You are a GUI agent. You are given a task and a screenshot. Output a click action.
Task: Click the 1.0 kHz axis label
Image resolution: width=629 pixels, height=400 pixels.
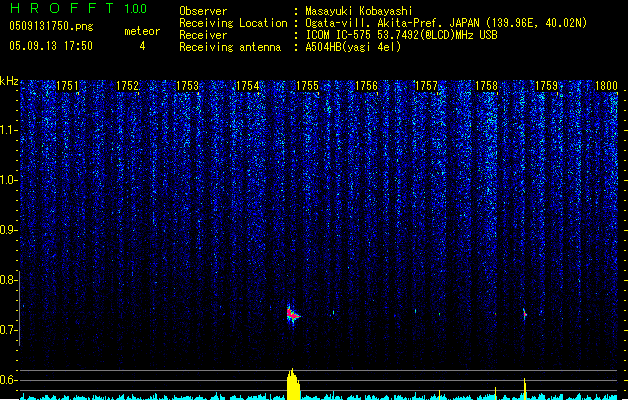[9, 180]
